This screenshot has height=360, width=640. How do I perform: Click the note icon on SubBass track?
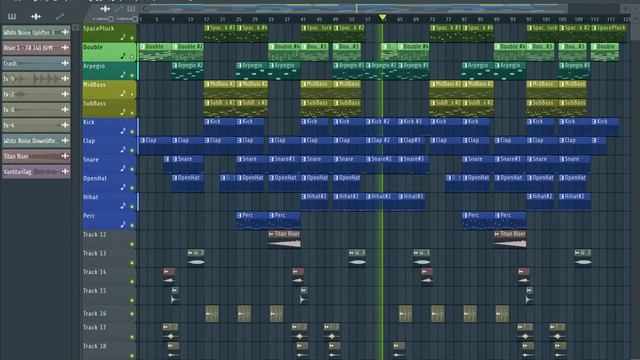[x=123, y=112]
